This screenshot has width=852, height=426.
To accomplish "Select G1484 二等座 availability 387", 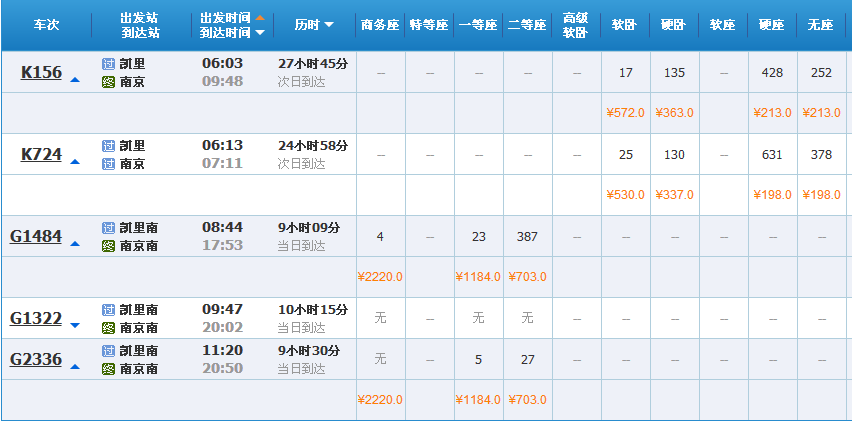I will (527, 237).
